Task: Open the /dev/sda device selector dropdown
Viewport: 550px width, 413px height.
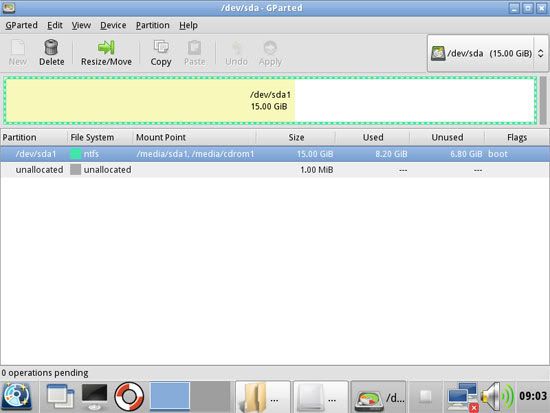Action: tap(488, 53)
